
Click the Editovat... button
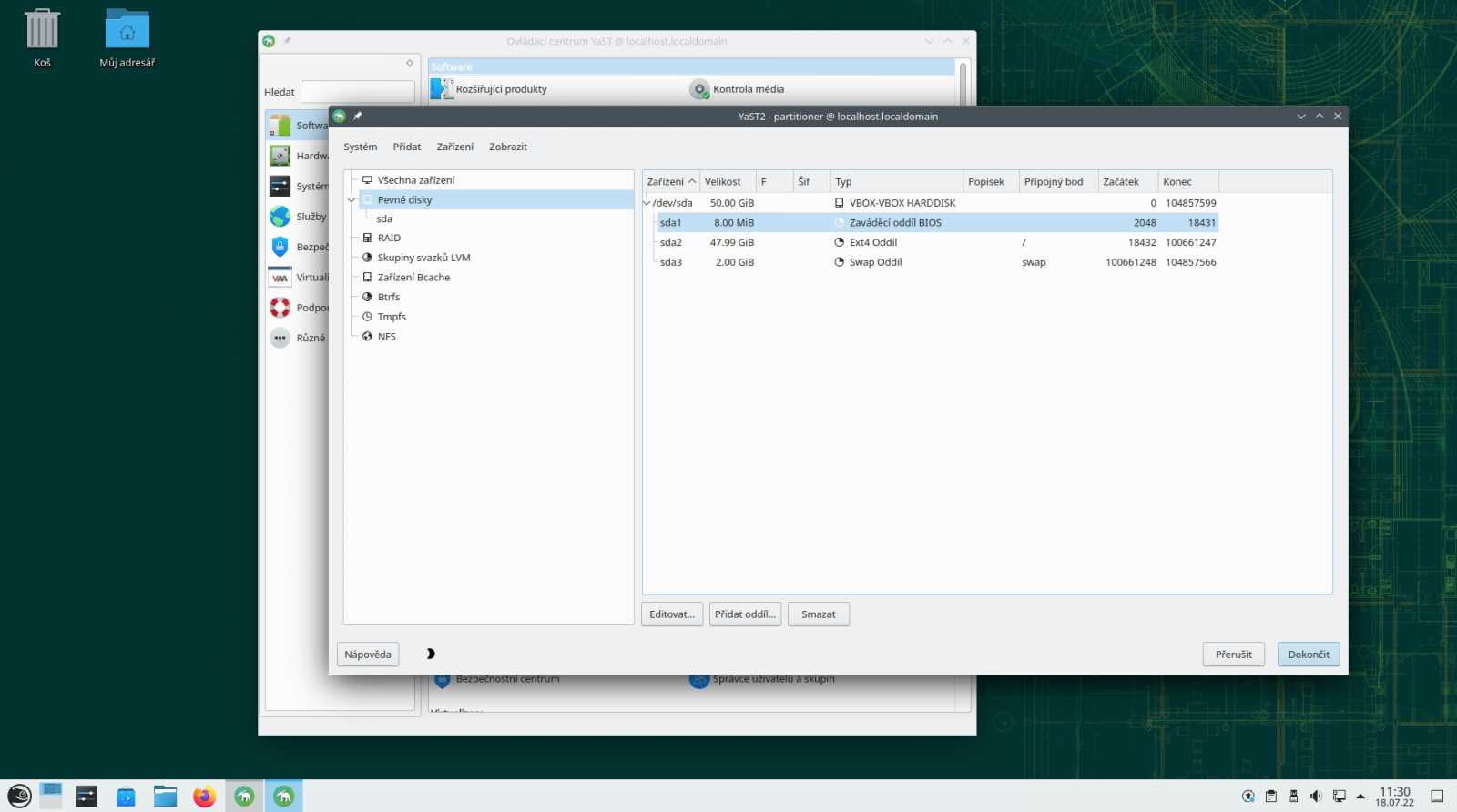click(x=672, y=614)
